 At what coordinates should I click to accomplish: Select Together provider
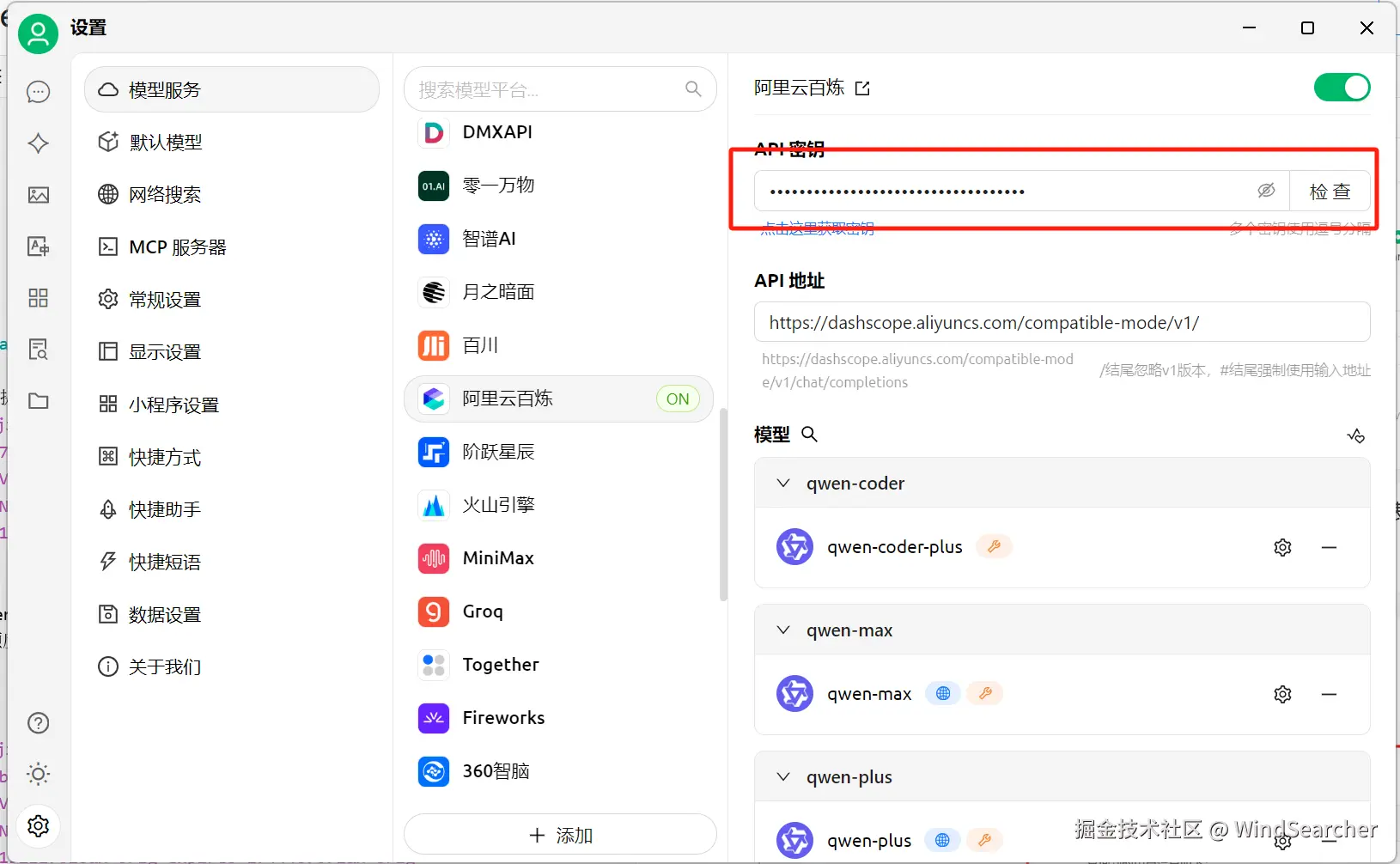click(x=559, y=665)
